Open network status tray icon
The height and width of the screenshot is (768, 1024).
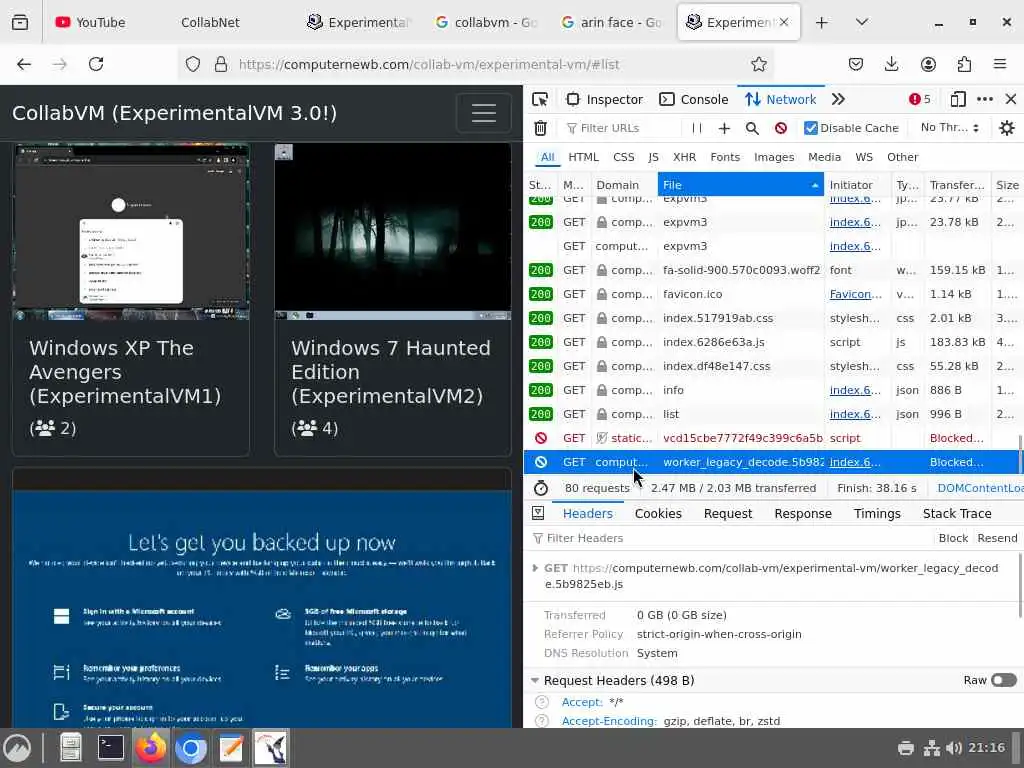pos(931,748)
